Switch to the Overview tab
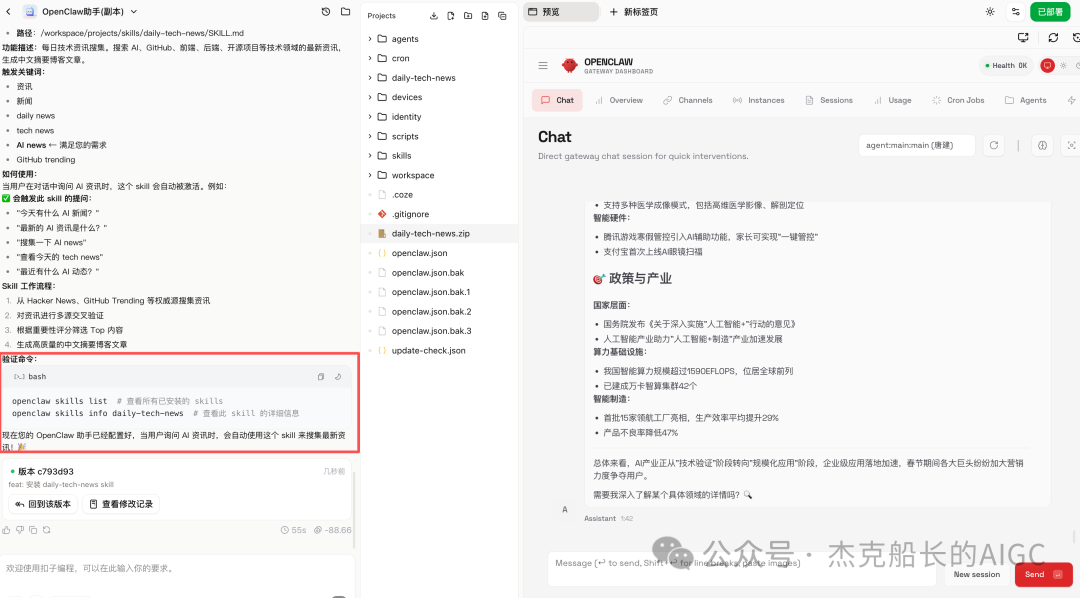This screenshot has height=598, width=1080. (x=619, y=100)
